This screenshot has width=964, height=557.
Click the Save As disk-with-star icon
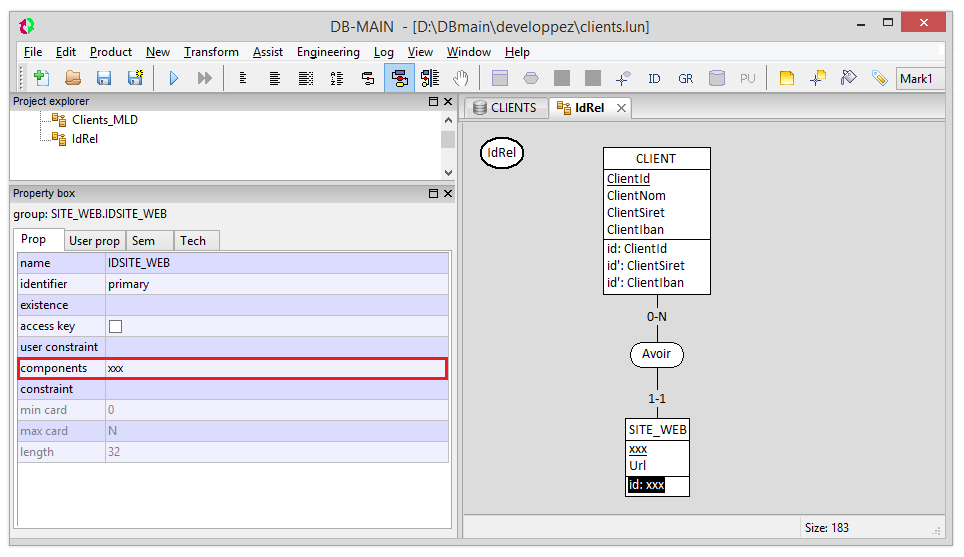[135, 78]
